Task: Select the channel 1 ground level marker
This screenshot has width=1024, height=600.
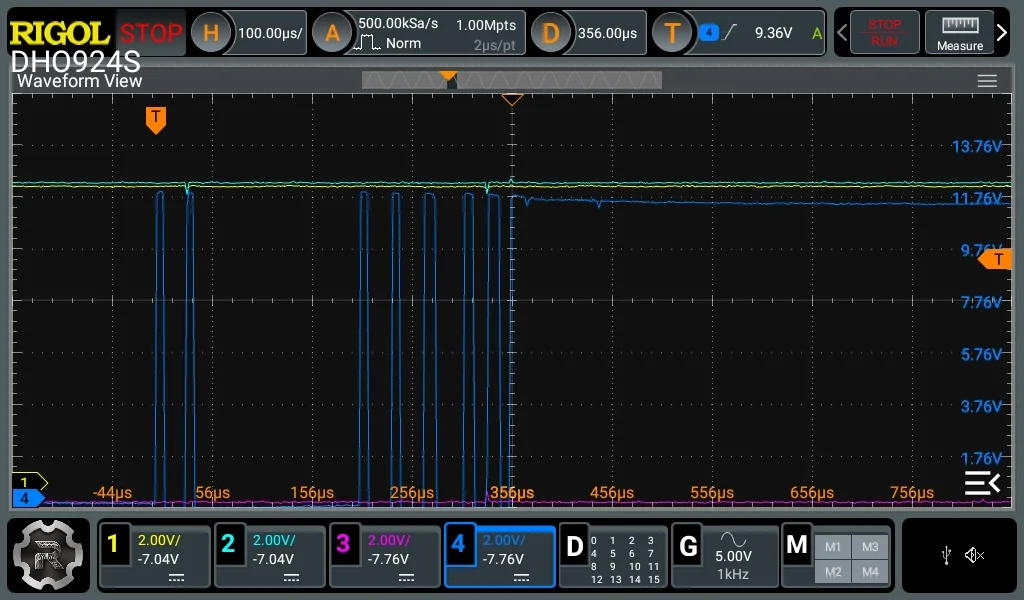Action: coord(29,482)
